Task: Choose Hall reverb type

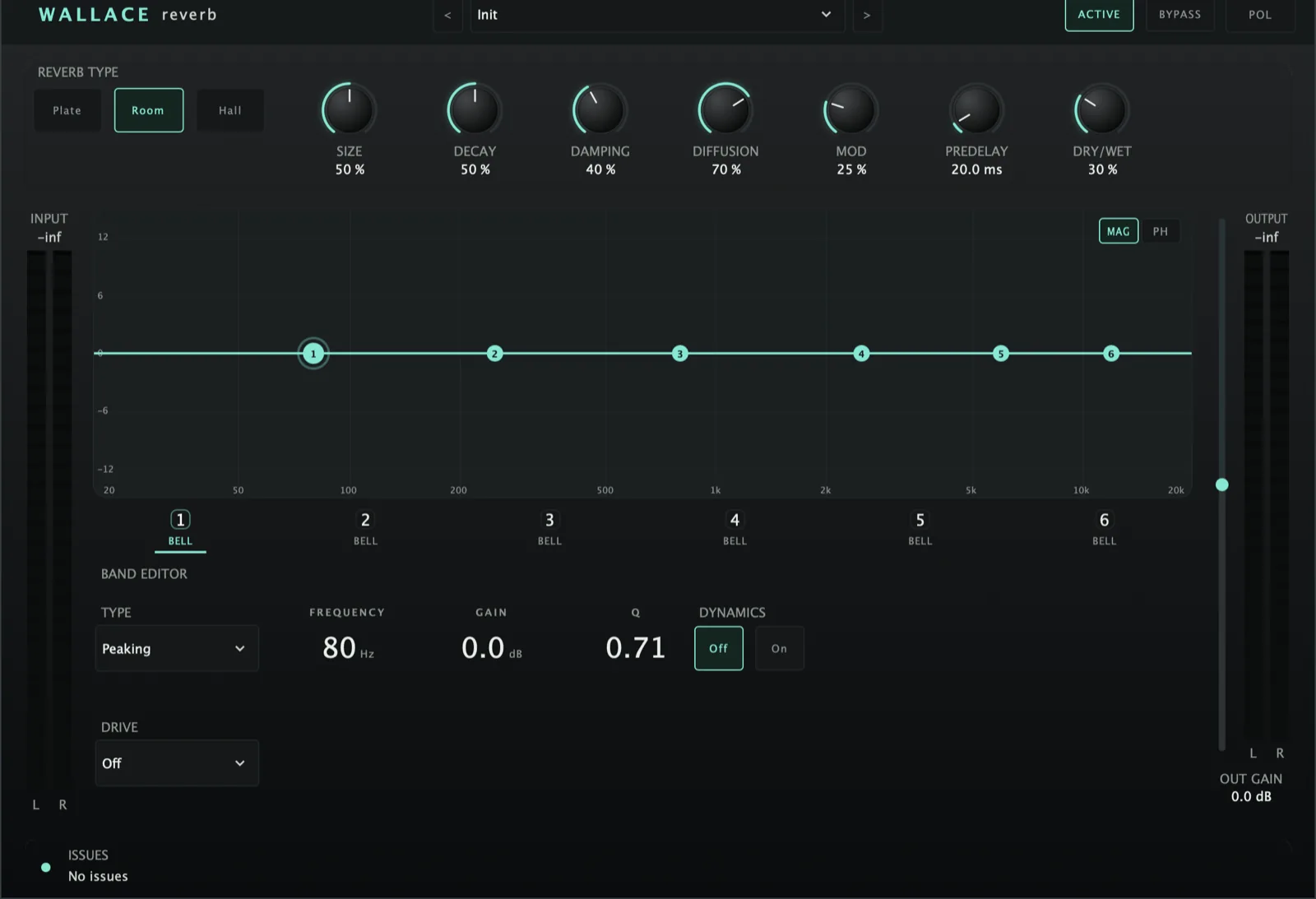Action: (230, 110)
